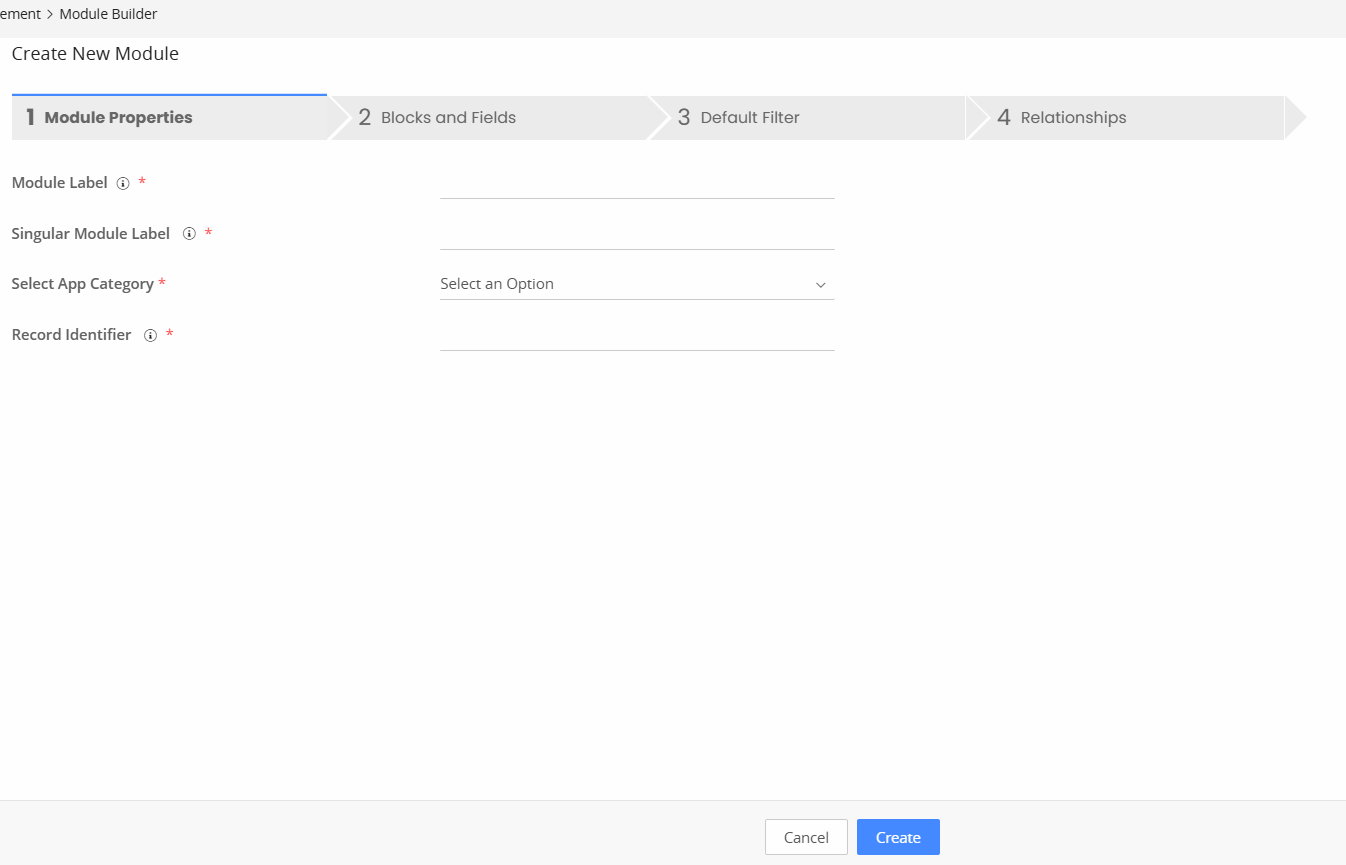Switch to the Module Properties step
Viewport: 1346px width, 865px height.
point(118,118)
